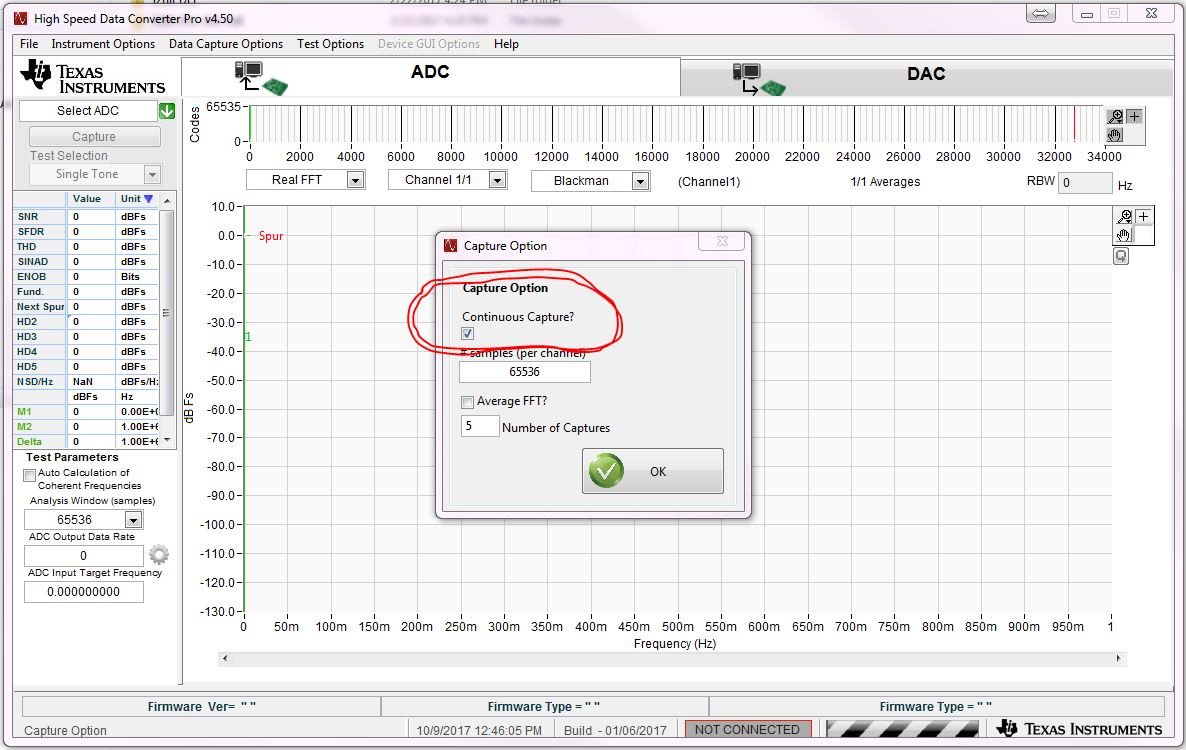
Task: Click the ADC Input Target Frequency field
Action: click(84, 592)
